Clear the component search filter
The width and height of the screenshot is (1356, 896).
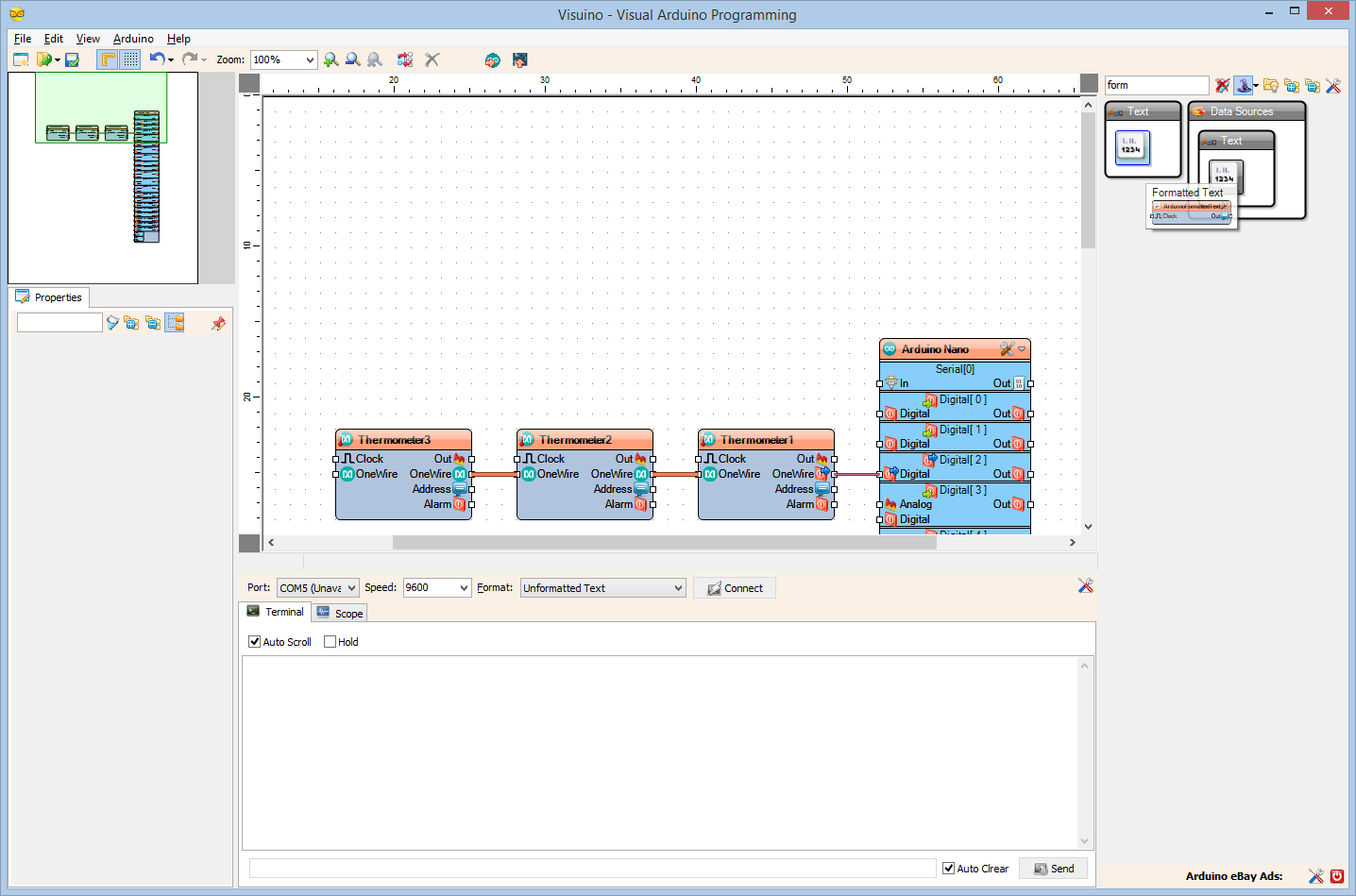tap(1222, 86)
